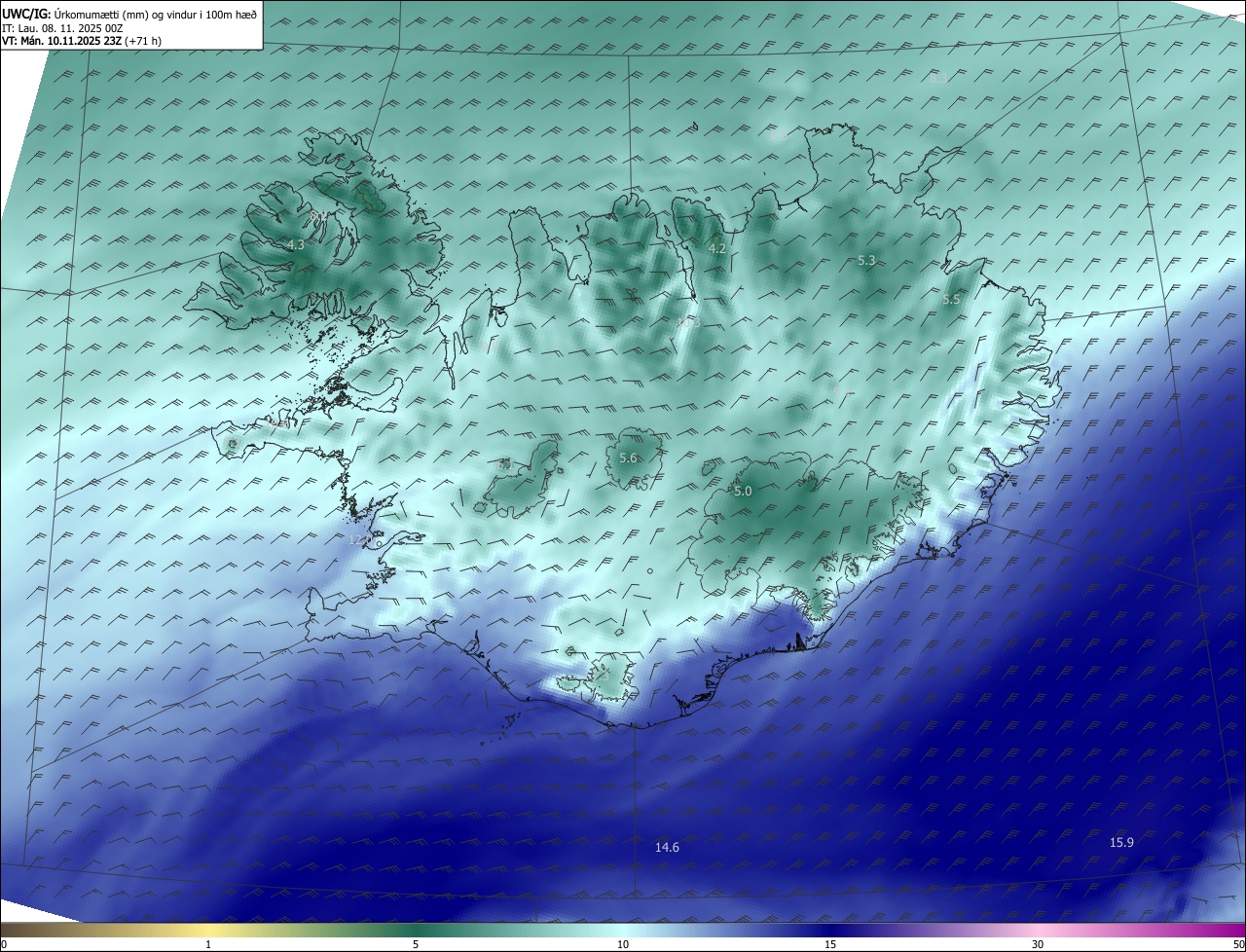1246x952 pixels.
Task: Click the 10 tick on the colour scale
Action: (x=623, y=944)
